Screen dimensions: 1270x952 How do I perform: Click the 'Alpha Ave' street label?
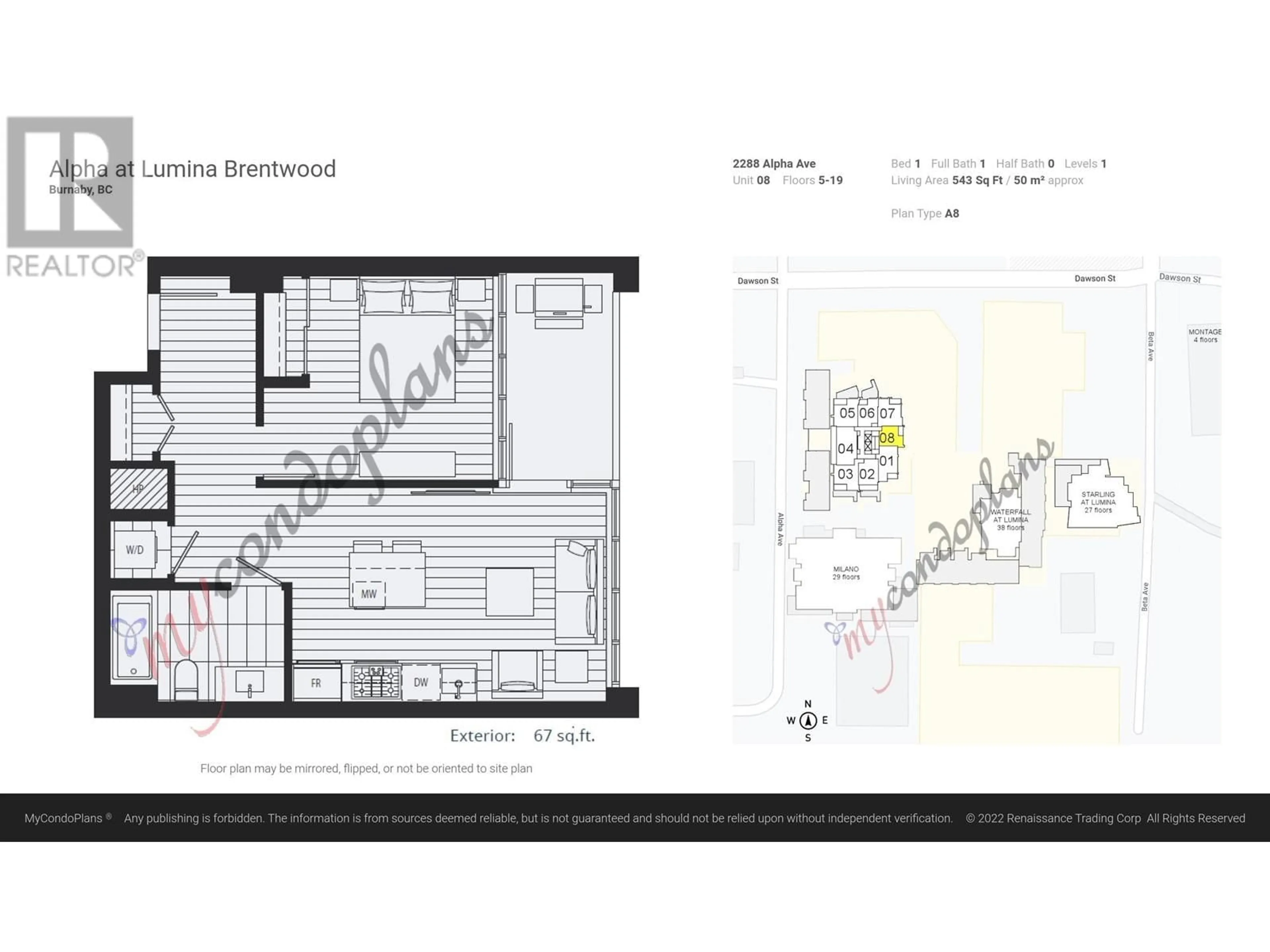(x=781, y=529)
